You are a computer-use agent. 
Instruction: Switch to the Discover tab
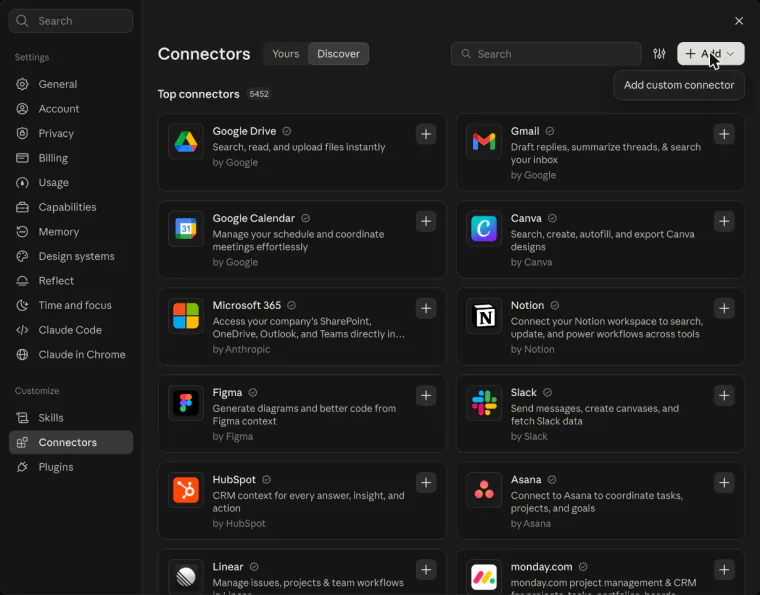(338, 54)
